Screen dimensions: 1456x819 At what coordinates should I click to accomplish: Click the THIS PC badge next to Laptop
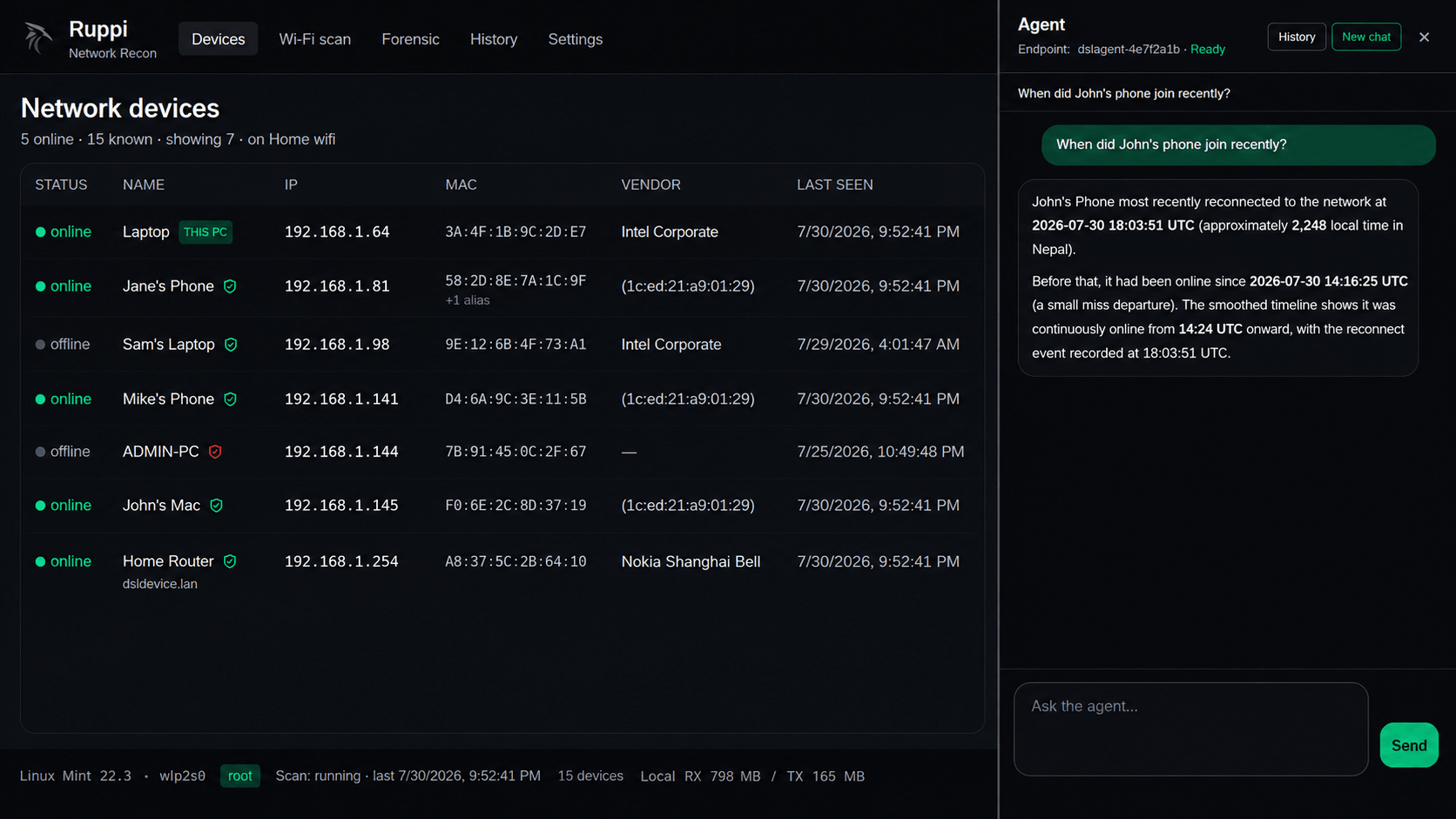pos(206,232)
